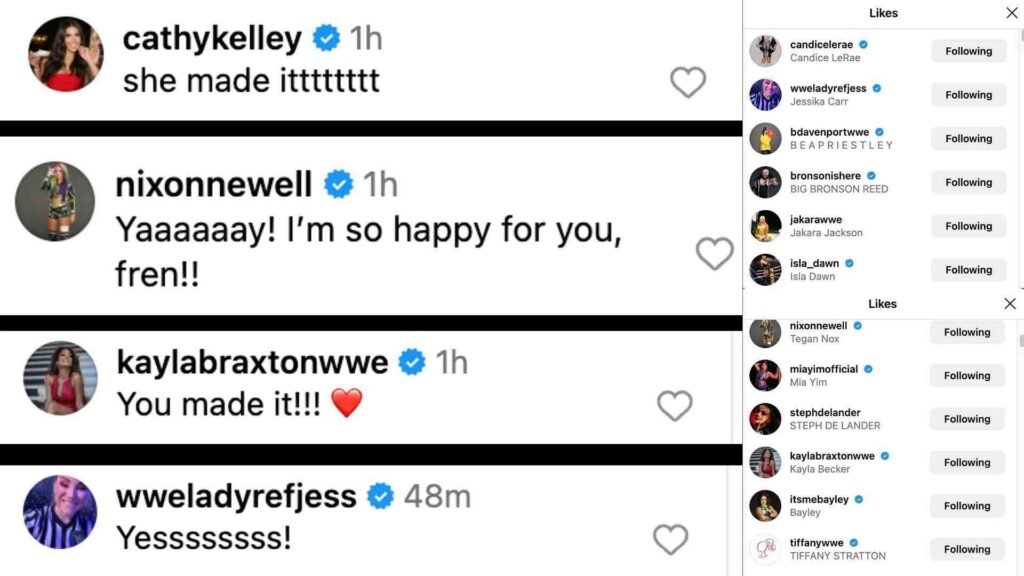This screenshot has width=1024, height=576.
Task: Like nixonnewell's comment with the heart
Action: (714, 254)
